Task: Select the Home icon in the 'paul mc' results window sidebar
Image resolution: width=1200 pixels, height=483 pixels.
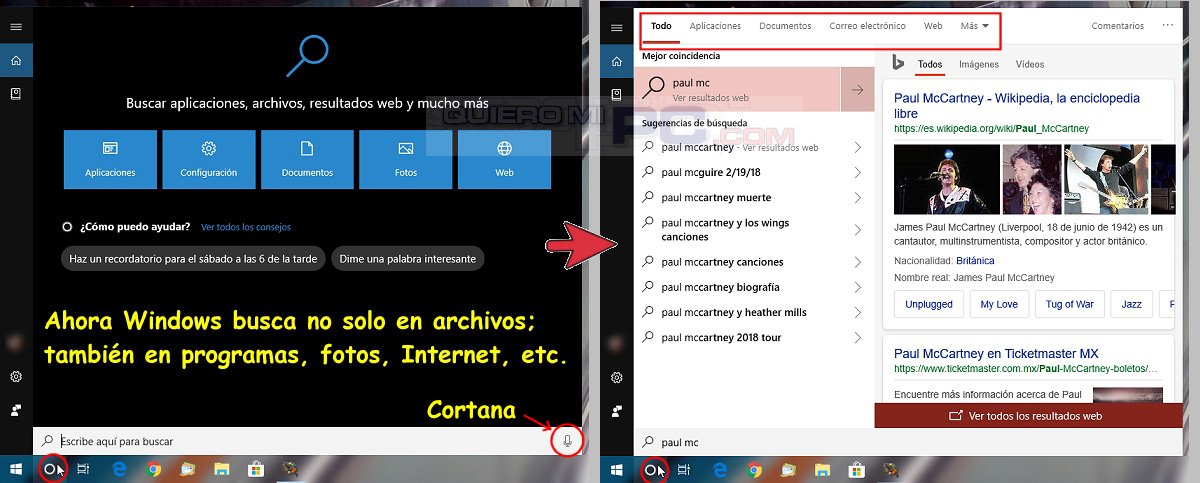Action: [617, 61]
